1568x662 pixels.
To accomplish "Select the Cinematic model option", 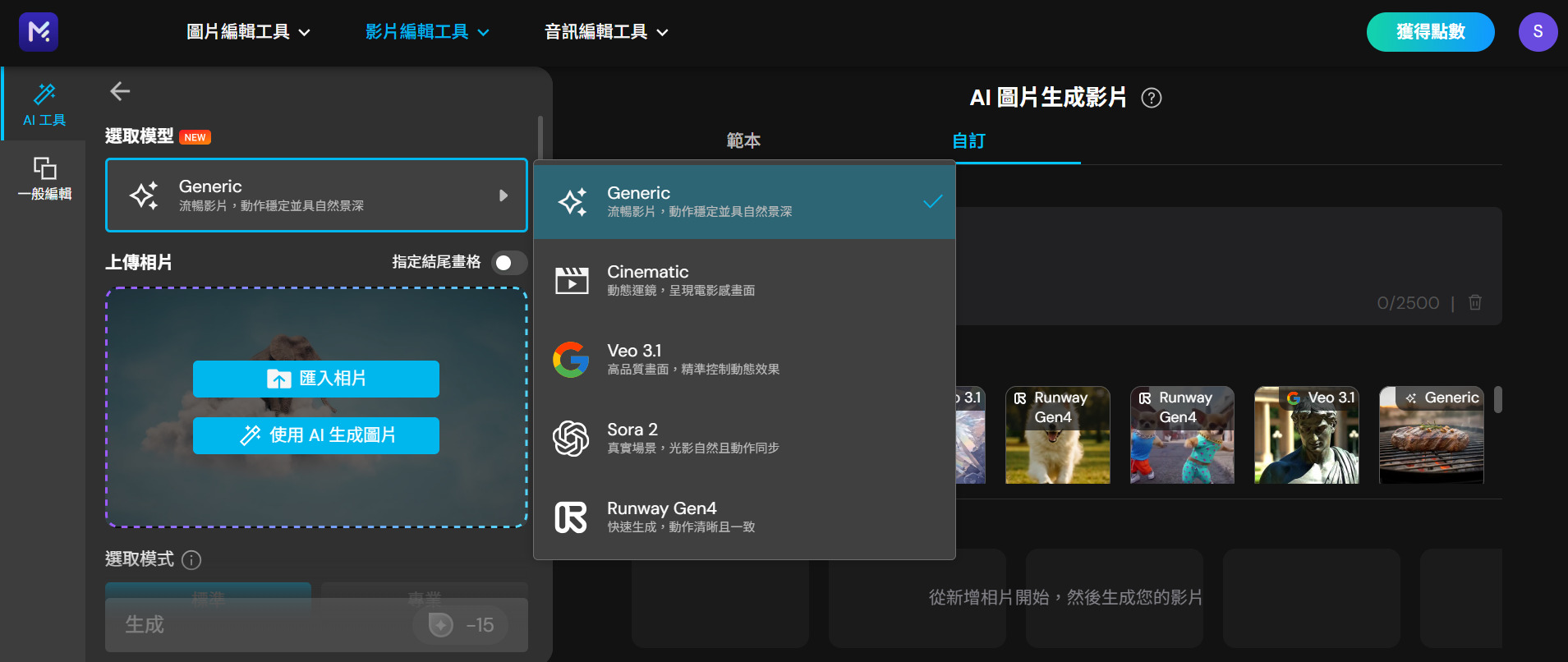I will pos(744,280).
